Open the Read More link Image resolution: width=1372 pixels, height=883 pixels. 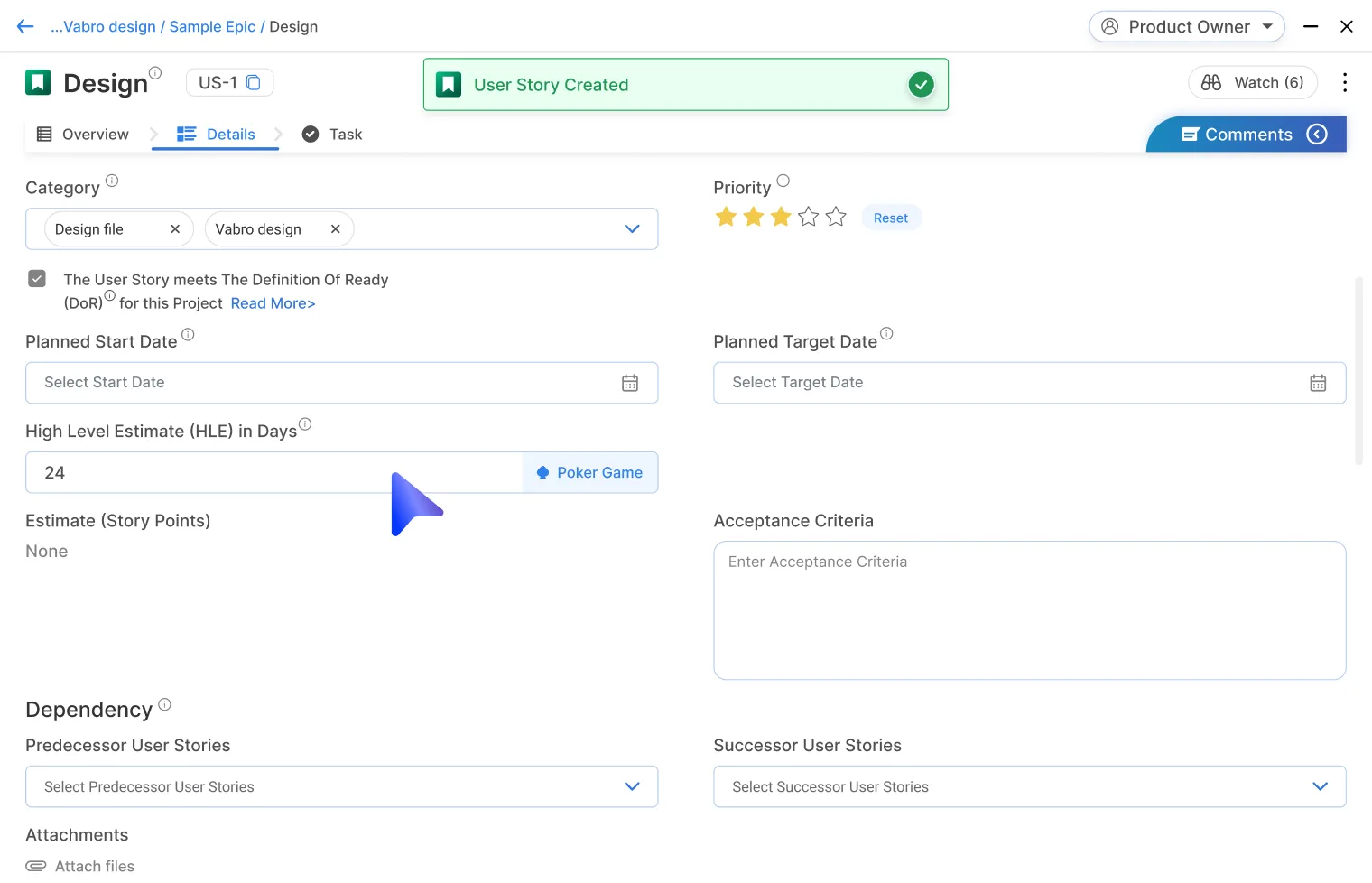273,303
